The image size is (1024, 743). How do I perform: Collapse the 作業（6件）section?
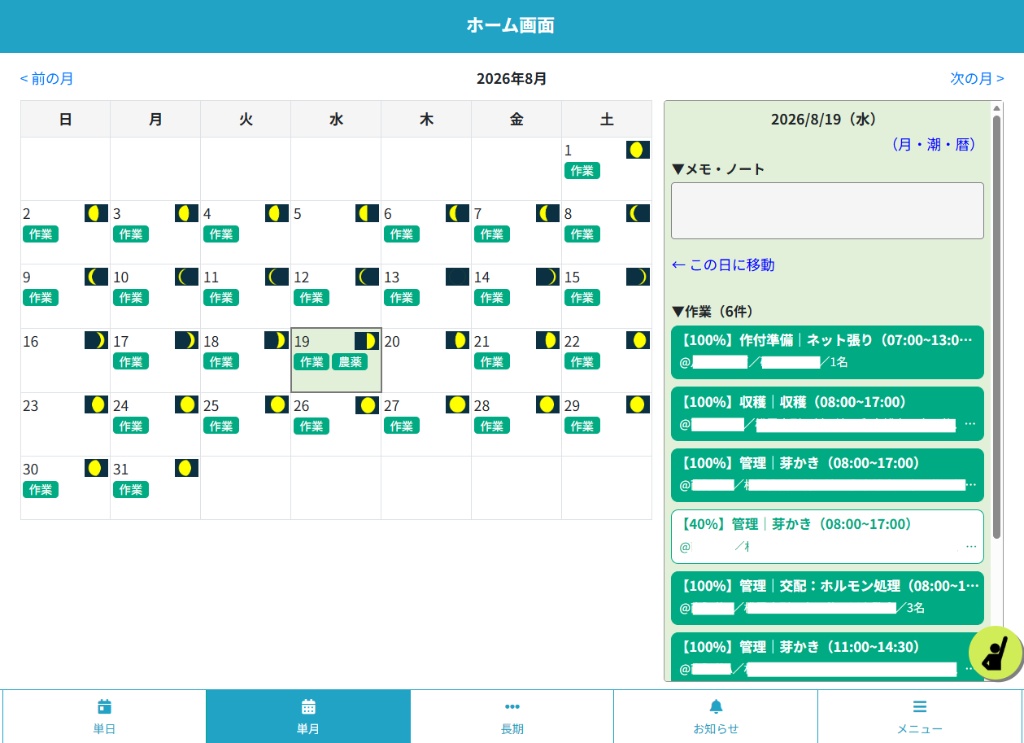pyautogui.click(x=712, y=311)
